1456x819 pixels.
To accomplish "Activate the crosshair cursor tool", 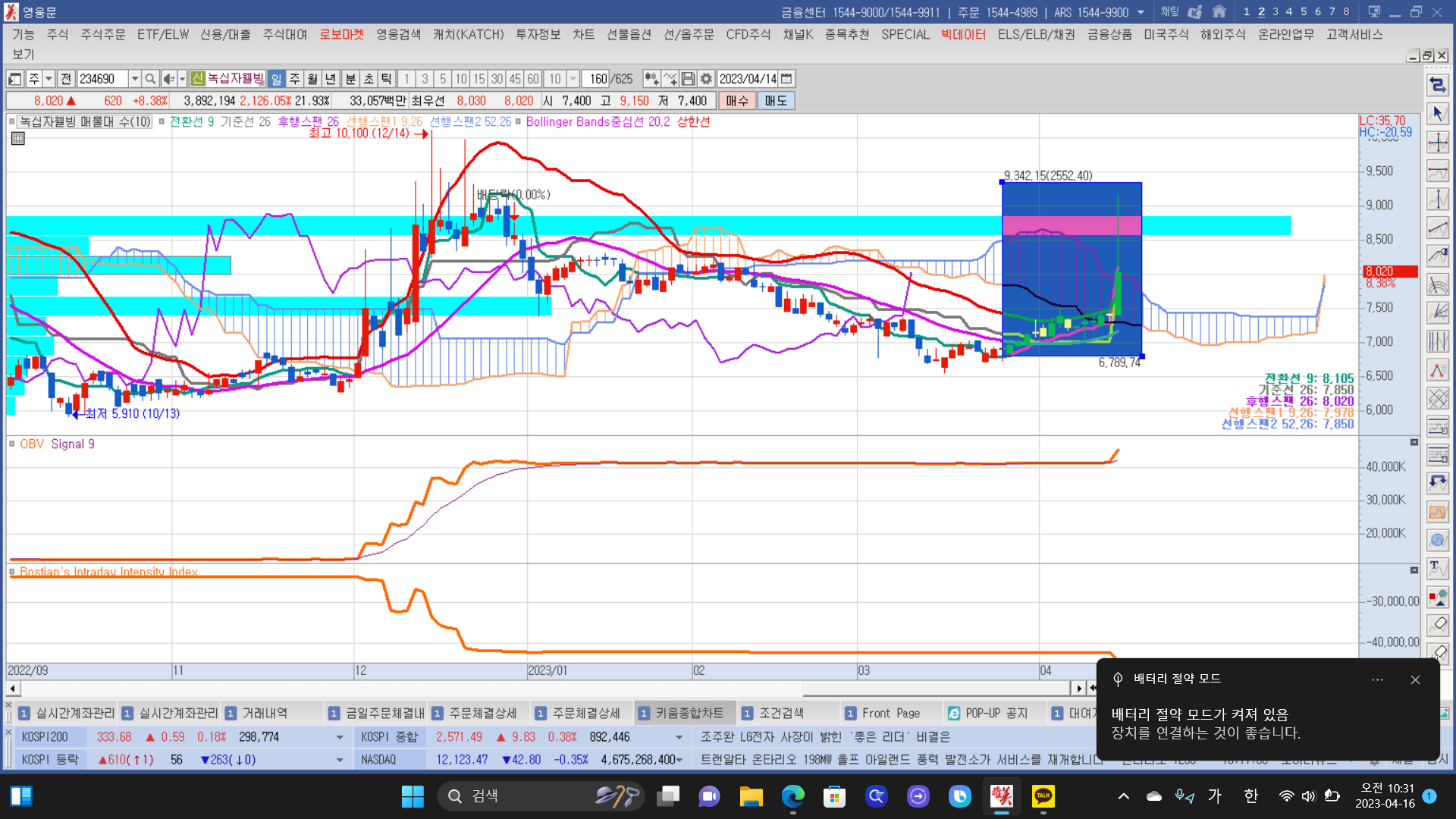I will (1437, 143).
